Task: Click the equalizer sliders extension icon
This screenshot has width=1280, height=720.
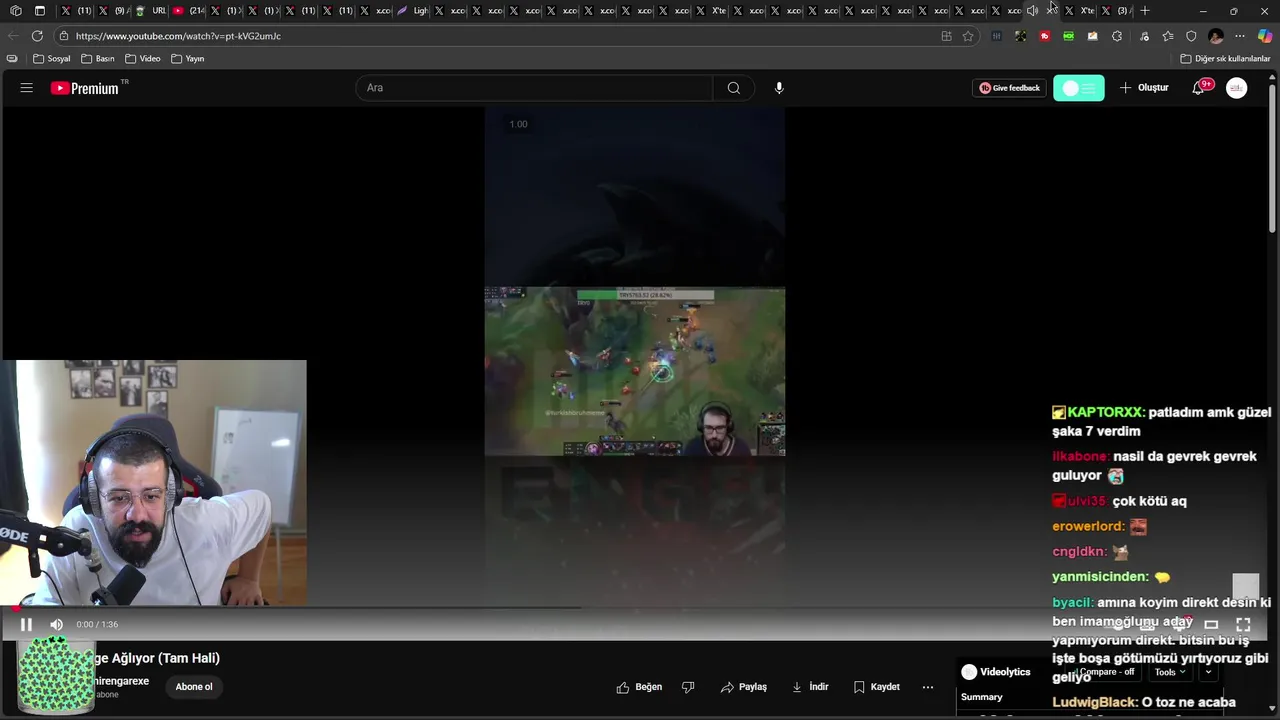Action: (x=996, y=36)
